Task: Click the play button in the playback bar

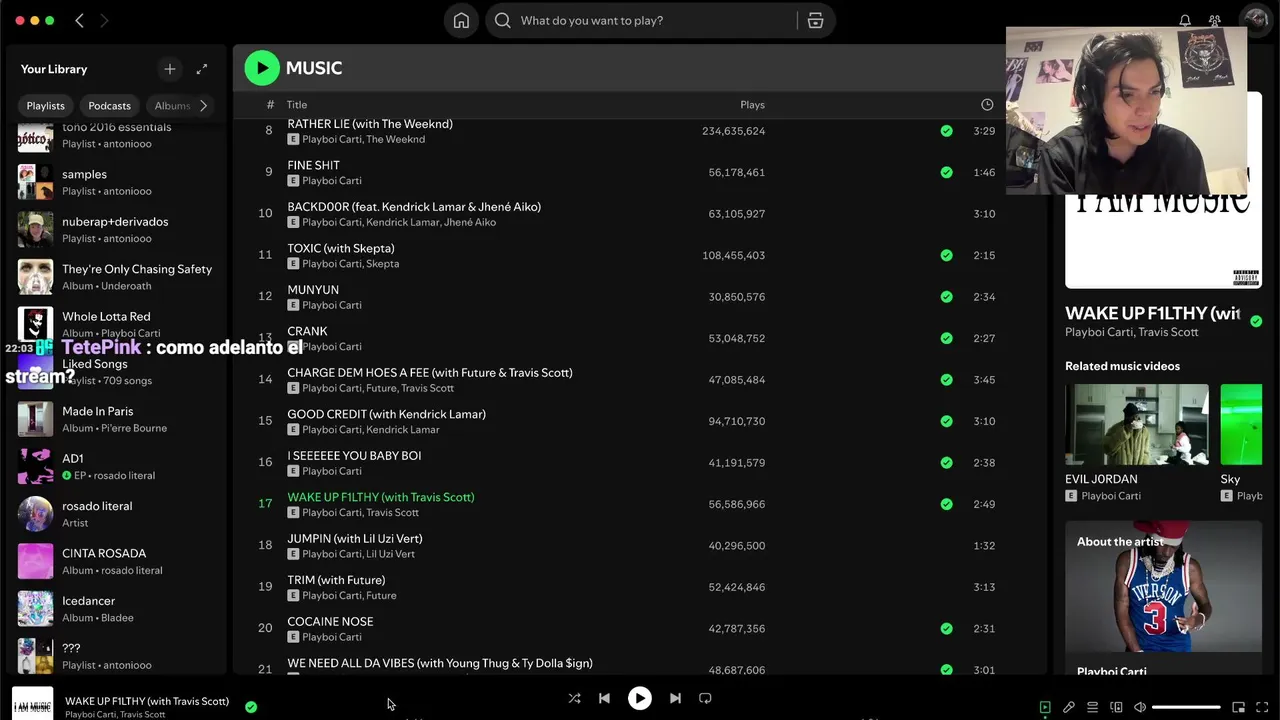Action: [x=639, y=698]
